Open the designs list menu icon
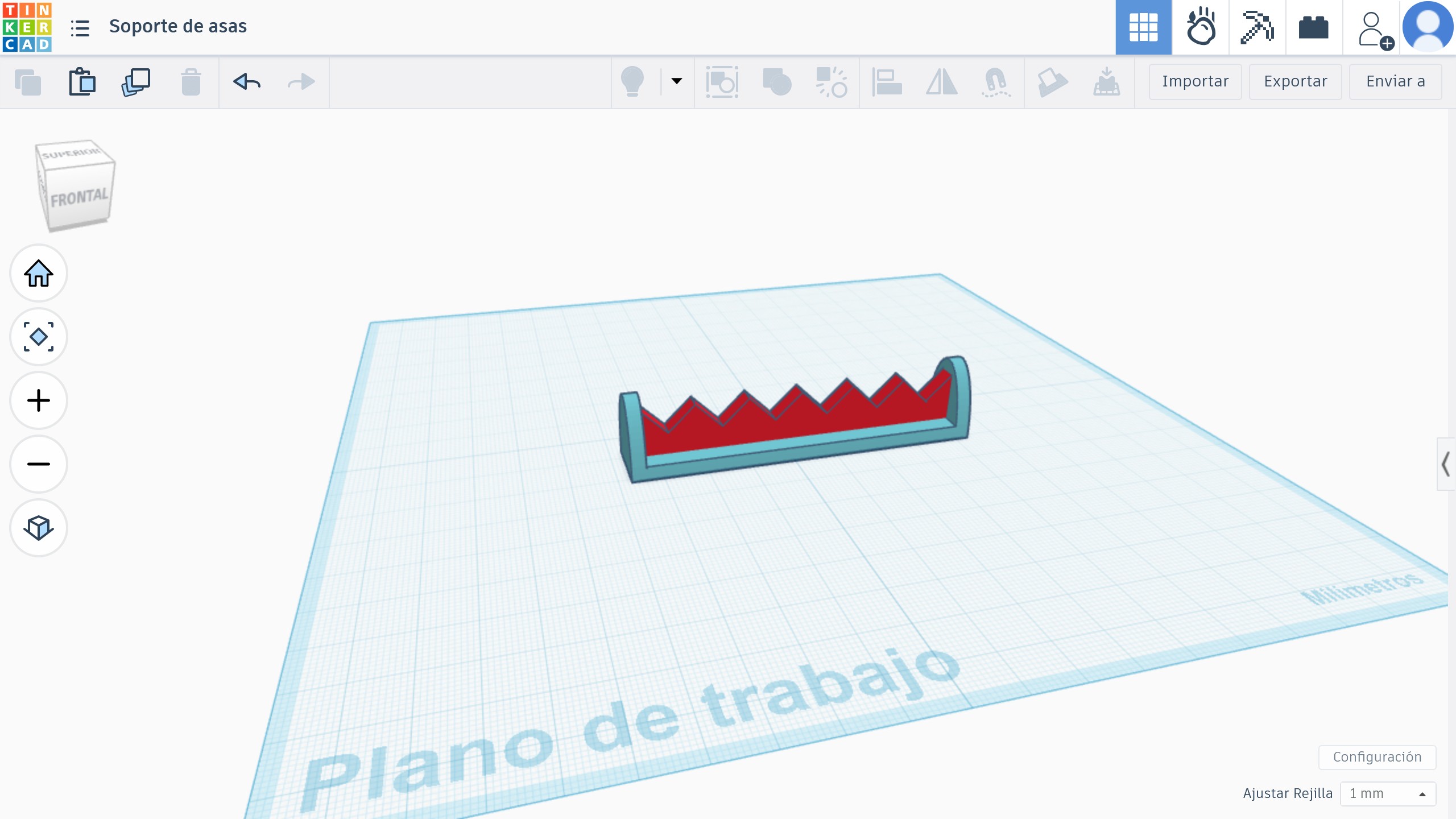The width and height of the screenshot is (1456, 819). pos(80,27)
